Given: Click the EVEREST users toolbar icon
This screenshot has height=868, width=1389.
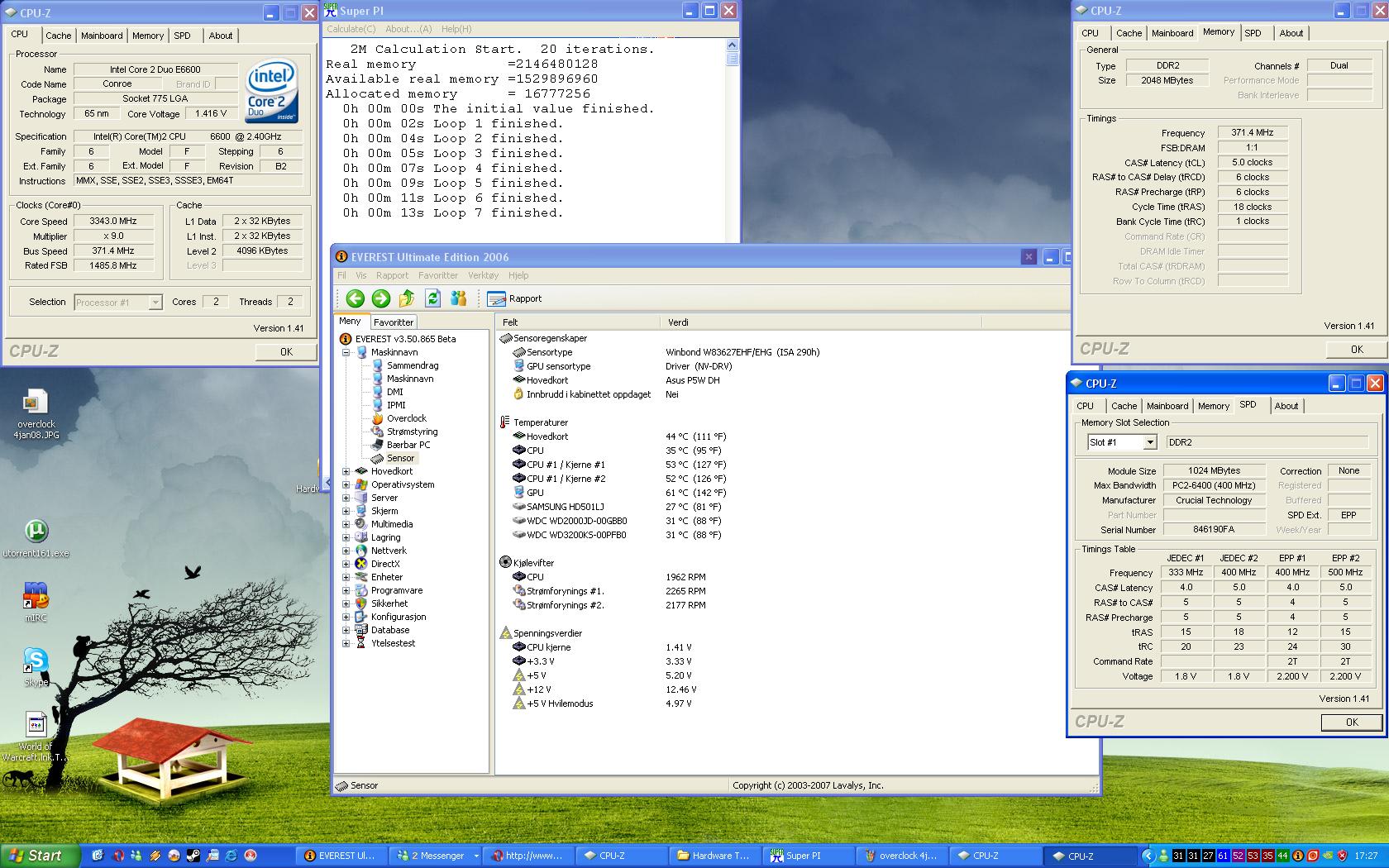Looking at the screenshot, I should 459,298.
